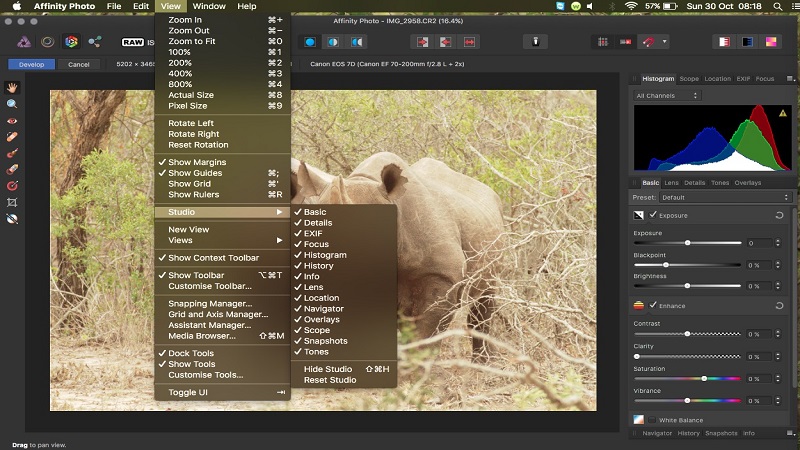Toggle snapping magnet icon
This screenshot has height=450, width=800.
[648, 42]
